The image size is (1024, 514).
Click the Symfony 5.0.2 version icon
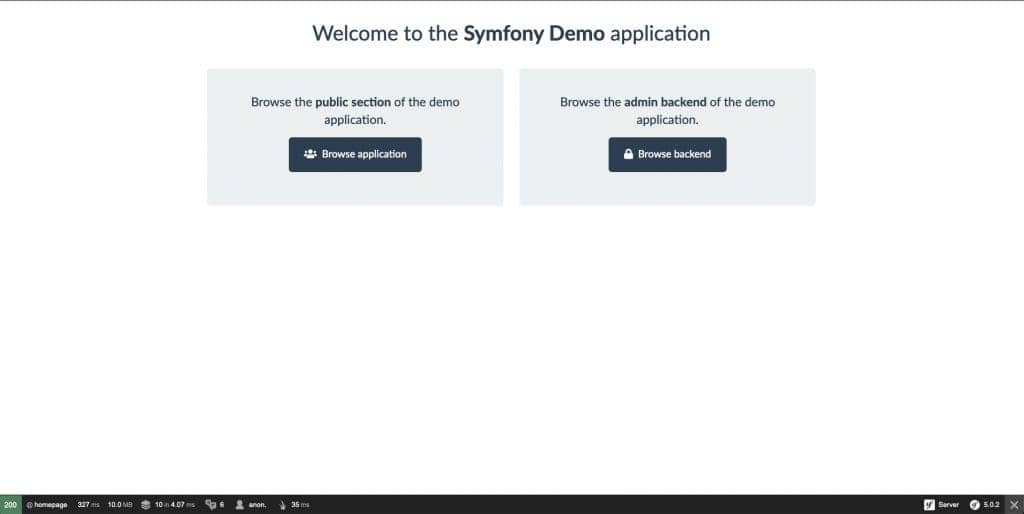pos(975,505)
